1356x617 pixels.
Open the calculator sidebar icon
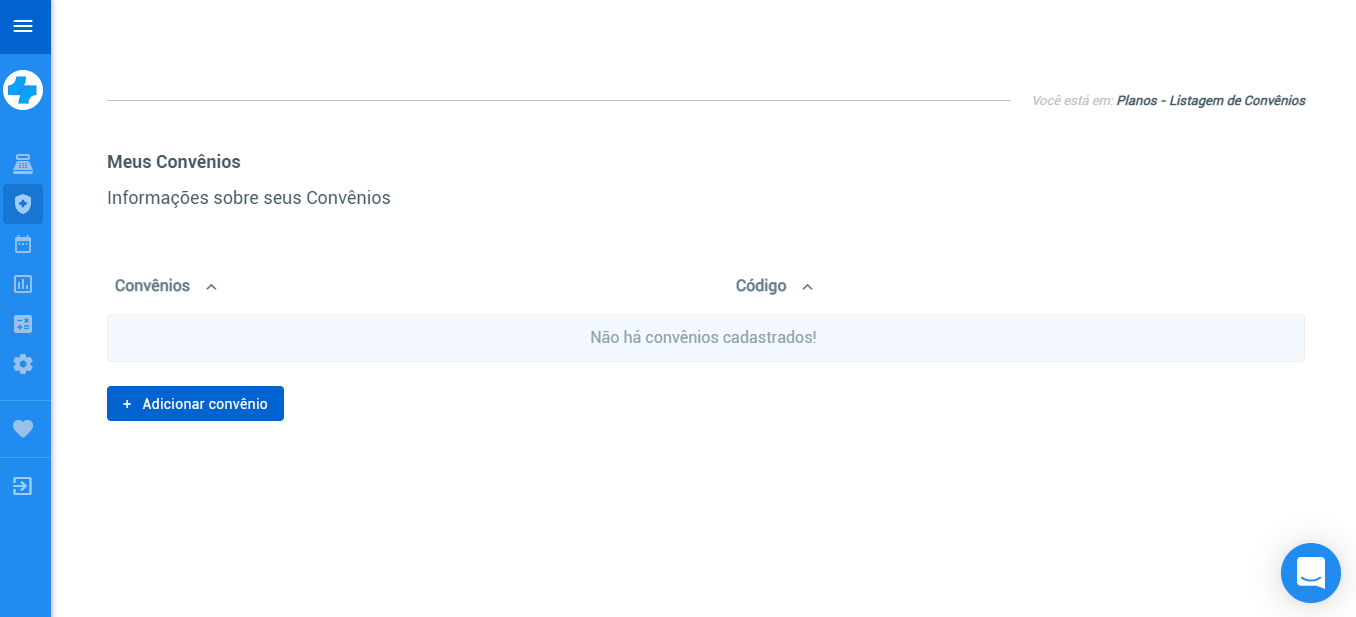[23, 324]
